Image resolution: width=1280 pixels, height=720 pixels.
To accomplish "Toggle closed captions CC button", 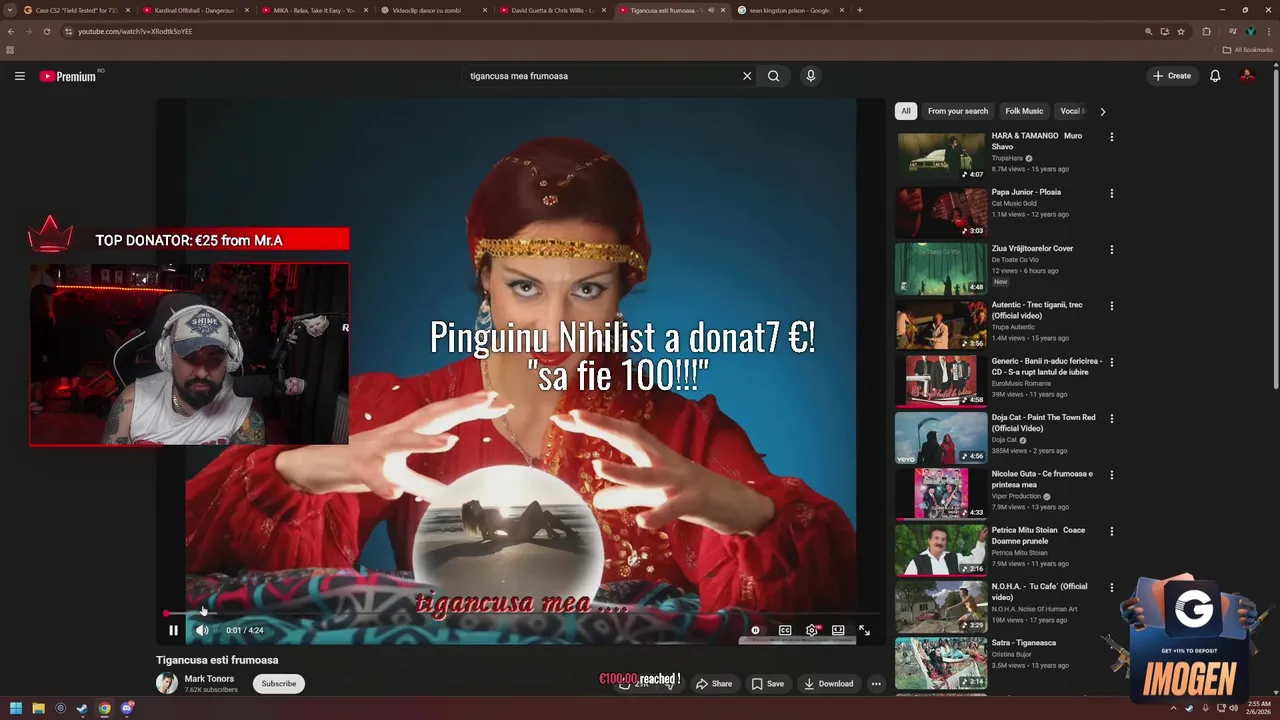I will coord(785,630).
